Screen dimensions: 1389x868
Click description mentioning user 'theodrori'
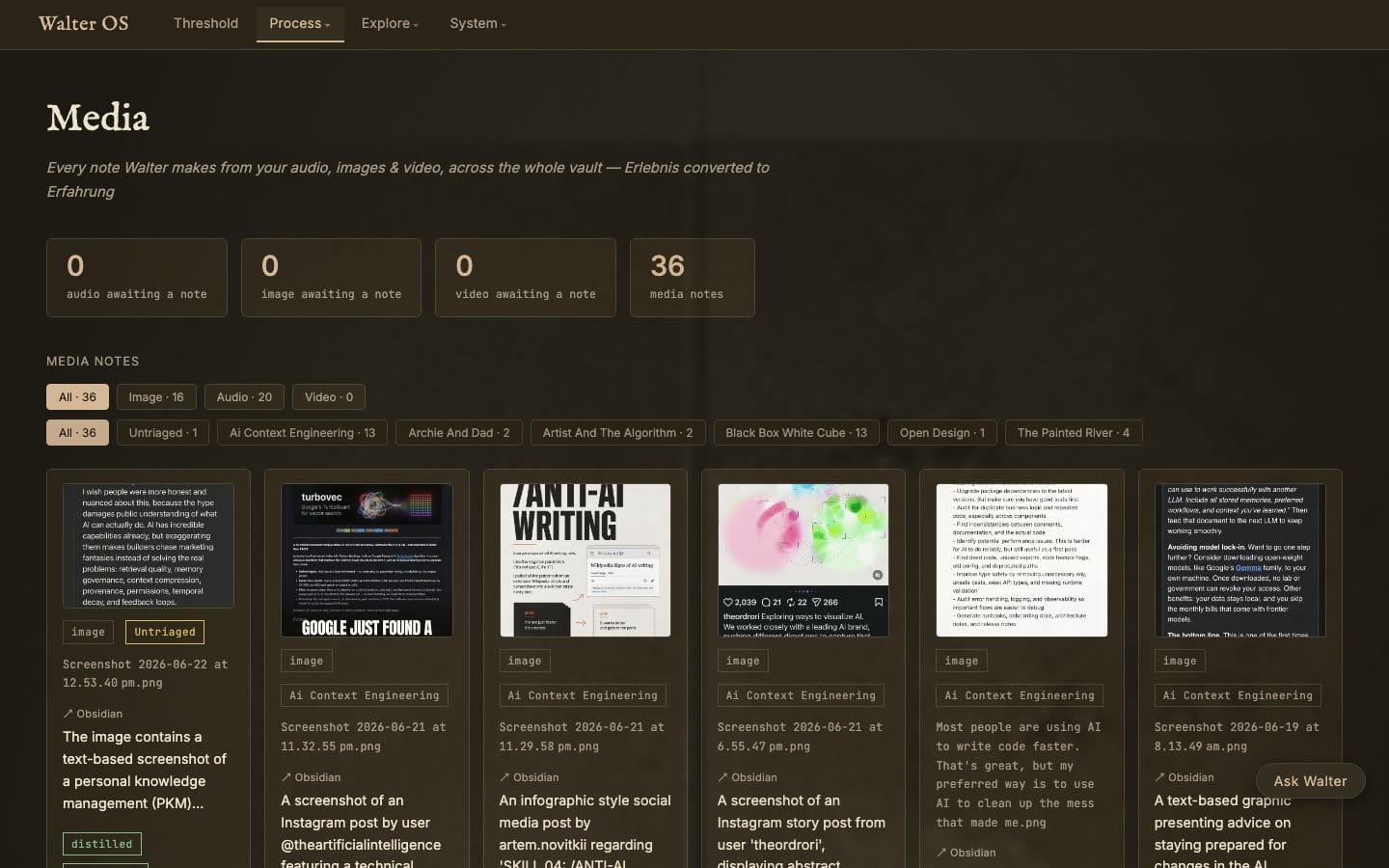802,831
